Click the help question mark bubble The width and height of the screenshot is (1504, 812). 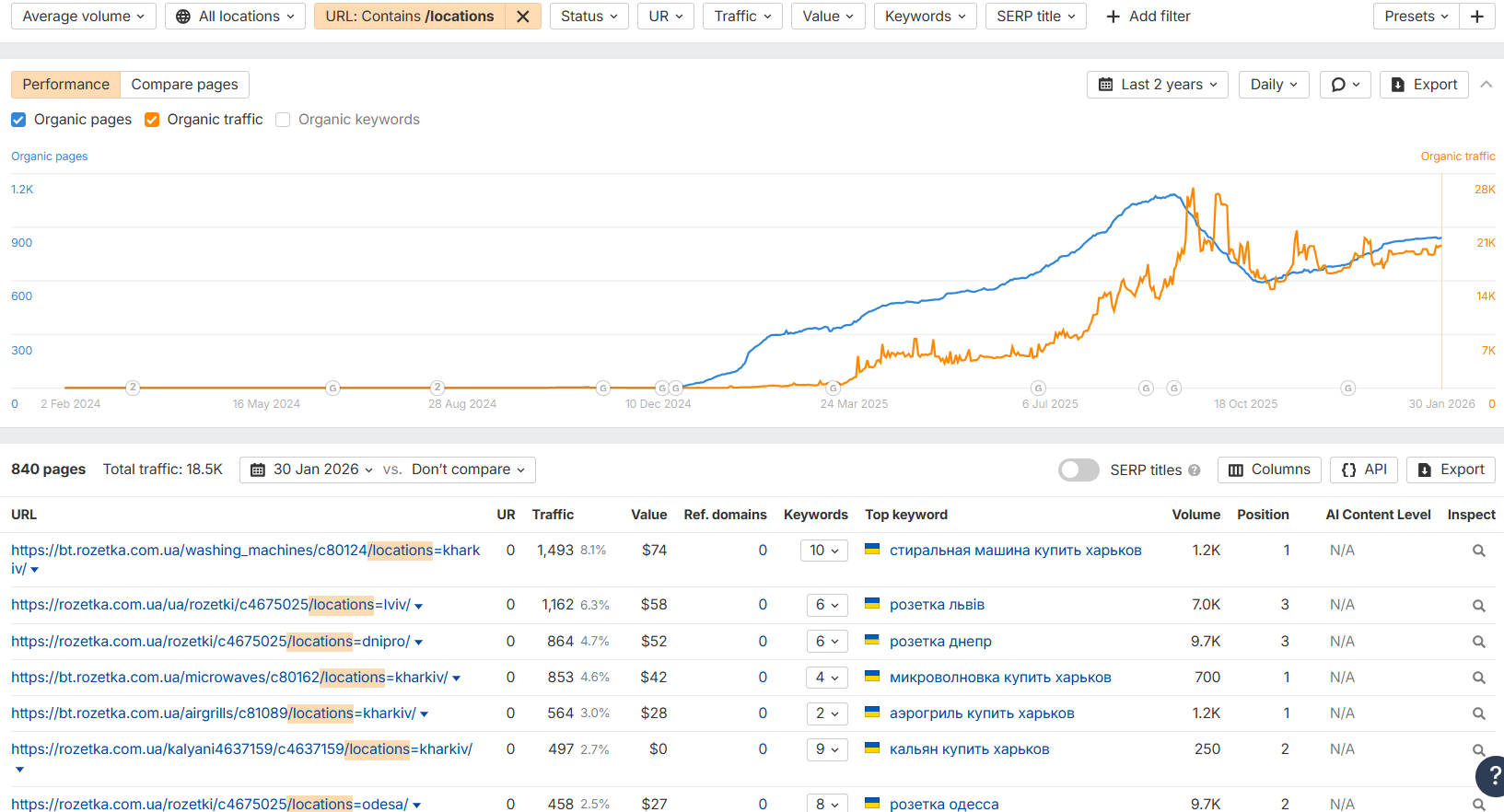pyautogui.click(x=1492, y=775)
